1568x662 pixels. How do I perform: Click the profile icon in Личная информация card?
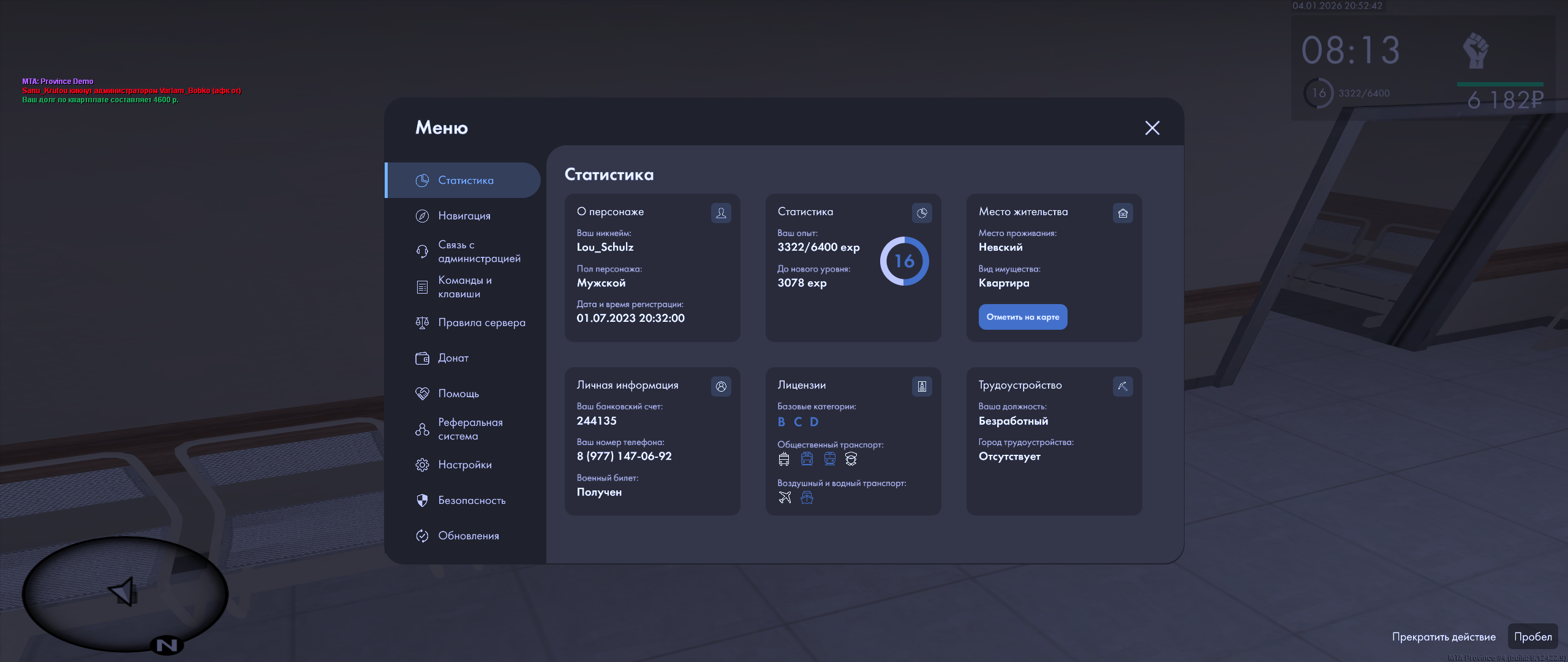coord(721,386)
